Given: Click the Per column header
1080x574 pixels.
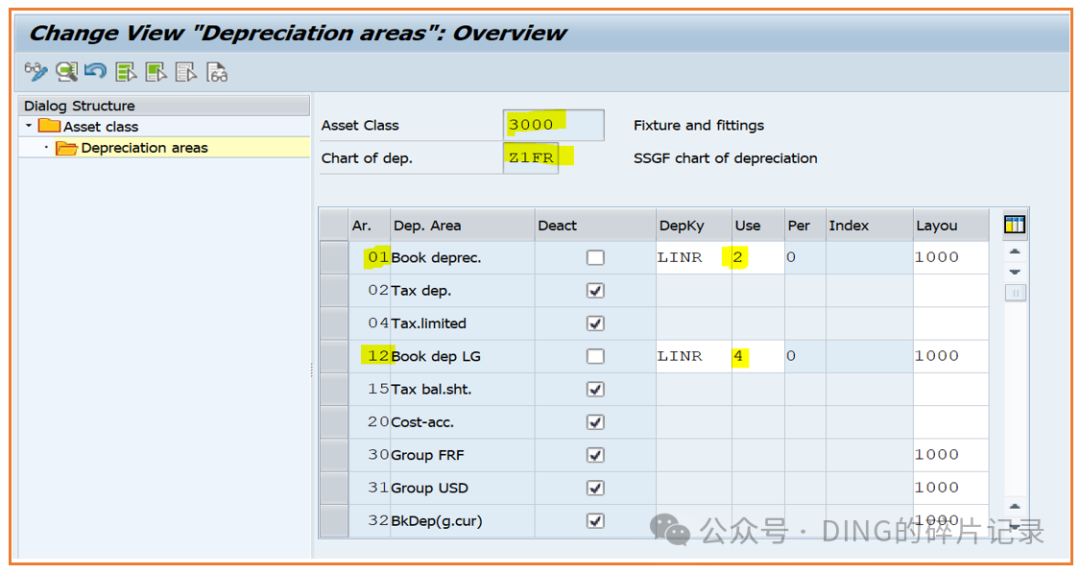Looking at the screenshot, I should pos(805,225).
